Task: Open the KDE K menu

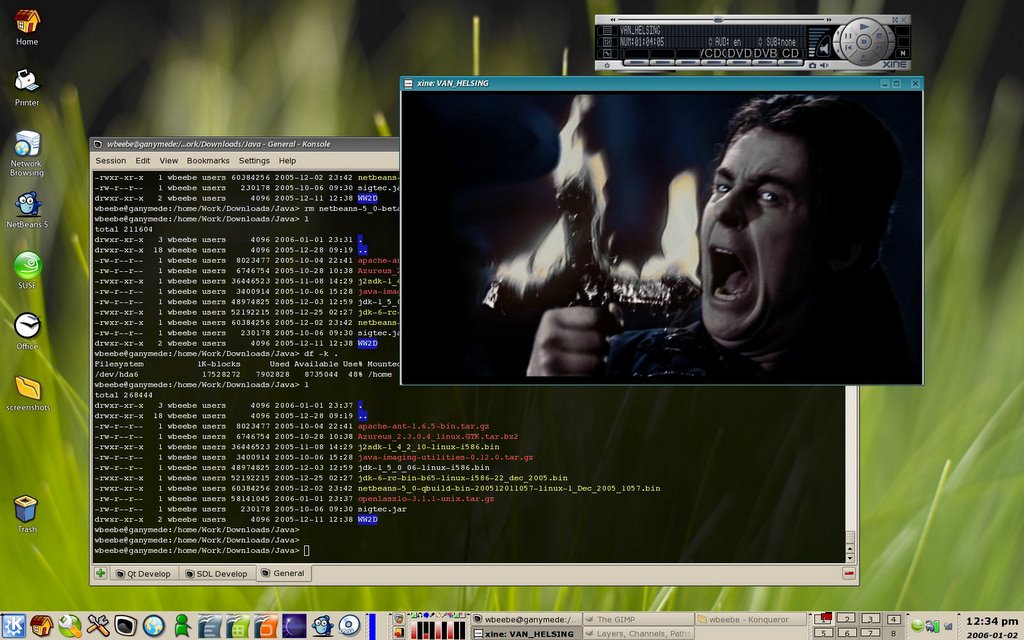Action: click(x=13, y=626)
